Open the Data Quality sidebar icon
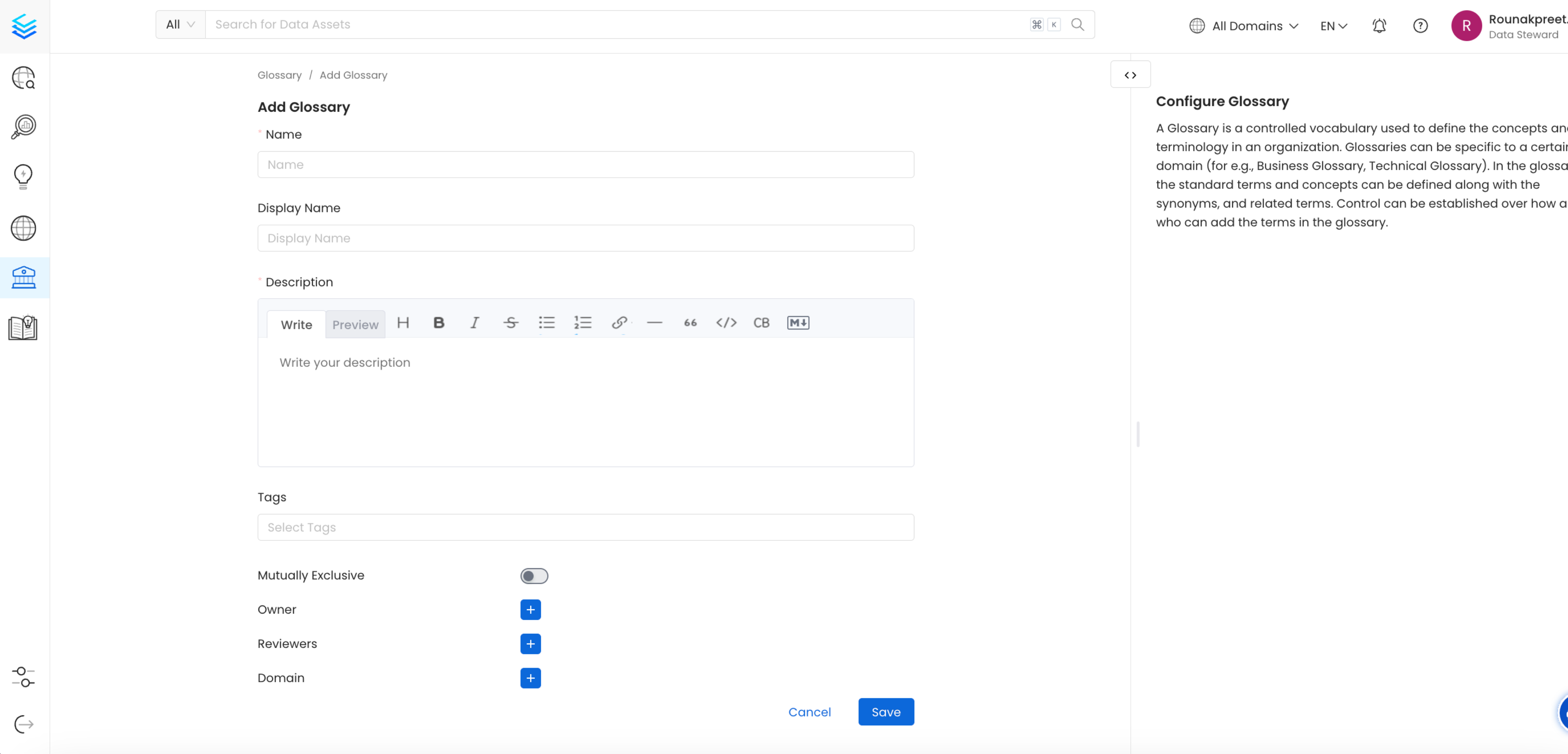The image size is (1568, 754). point(24,127)
